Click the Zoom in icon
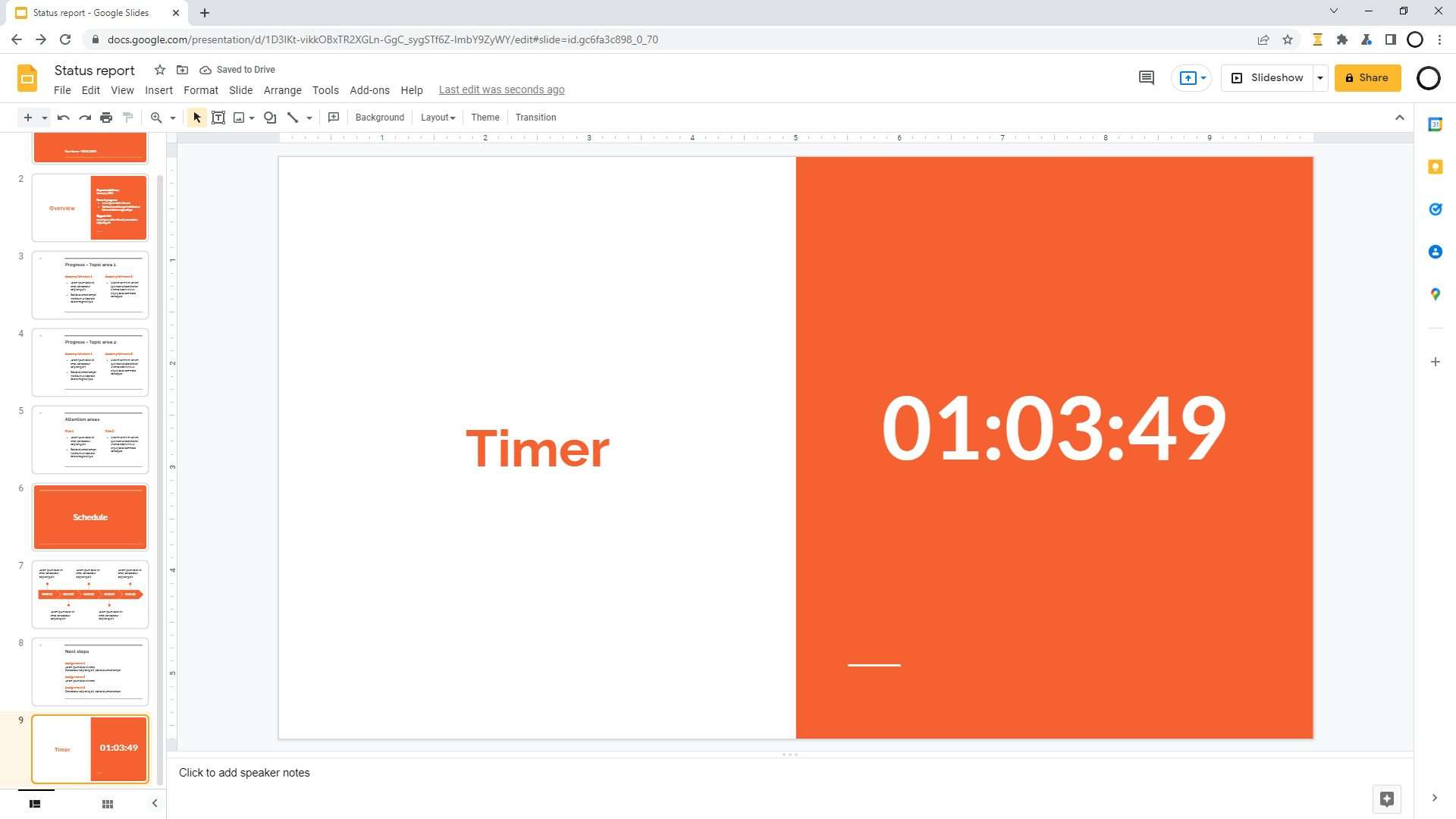Screen dimensions: 1456x819 tap(156, 117)
